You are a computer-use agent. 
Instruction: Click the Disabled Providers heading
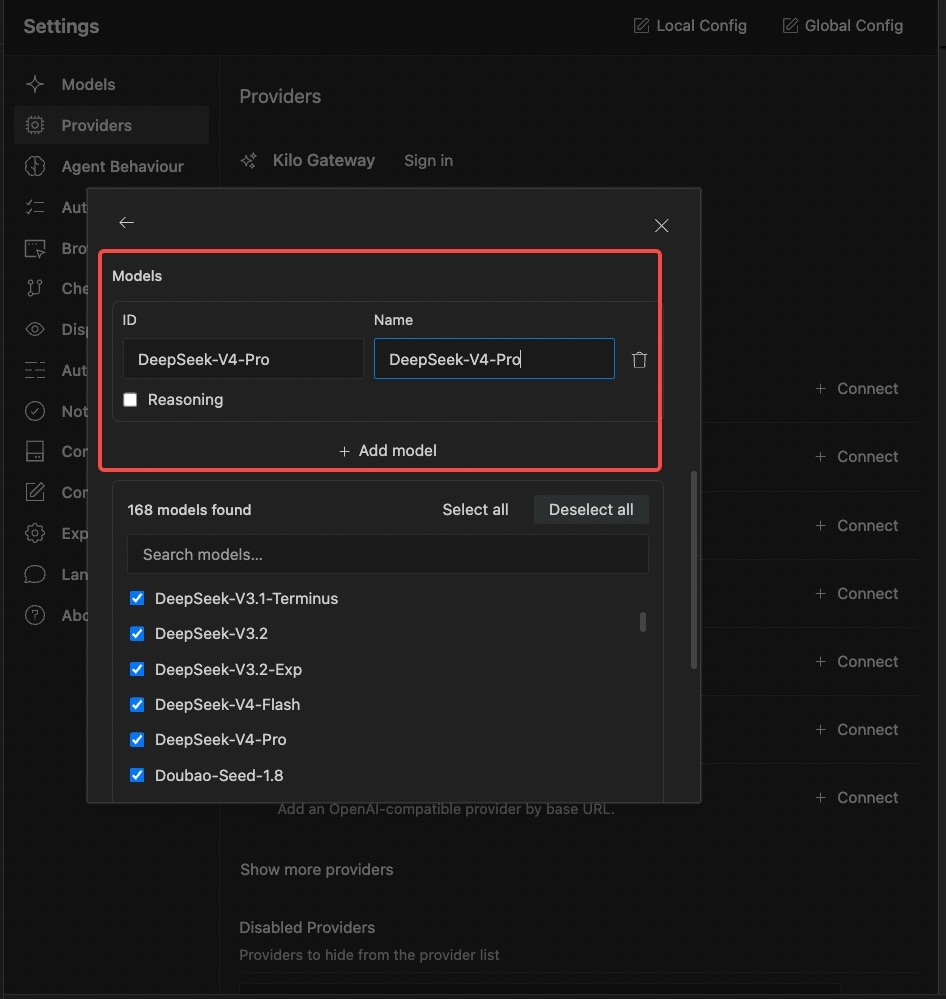tap(307, 928)
